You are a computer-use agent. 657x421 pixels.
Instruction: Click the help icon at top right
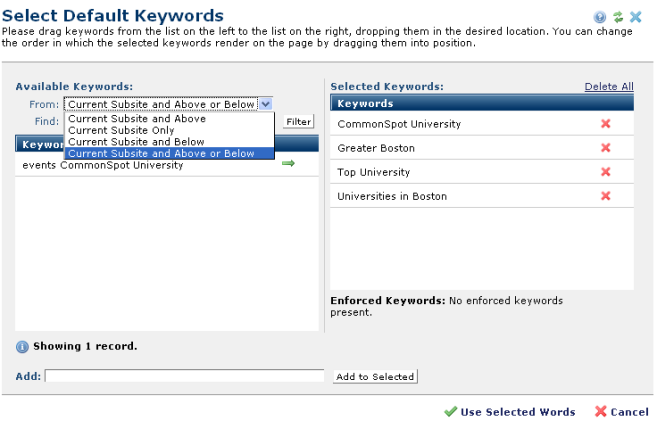[x=600, y=17]
